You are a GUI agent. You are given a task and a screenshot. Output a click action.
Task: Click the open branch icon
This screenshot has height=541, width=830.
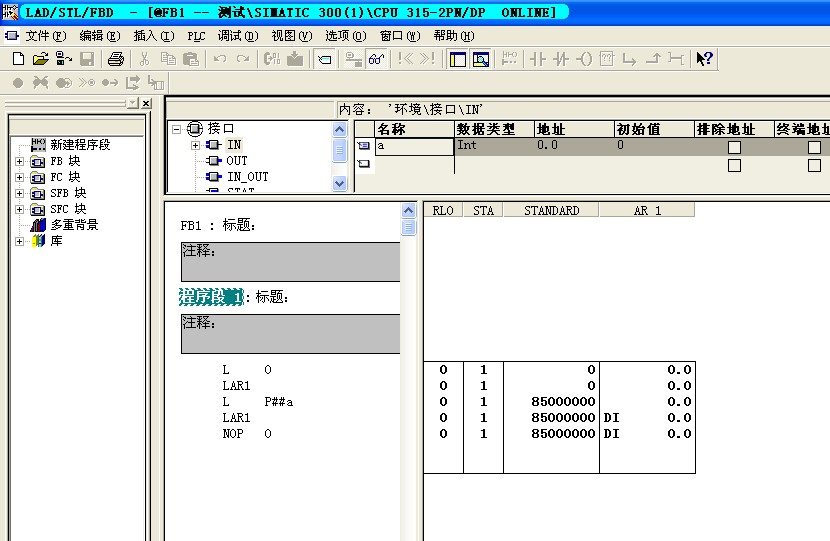click(x=629, y=59)
